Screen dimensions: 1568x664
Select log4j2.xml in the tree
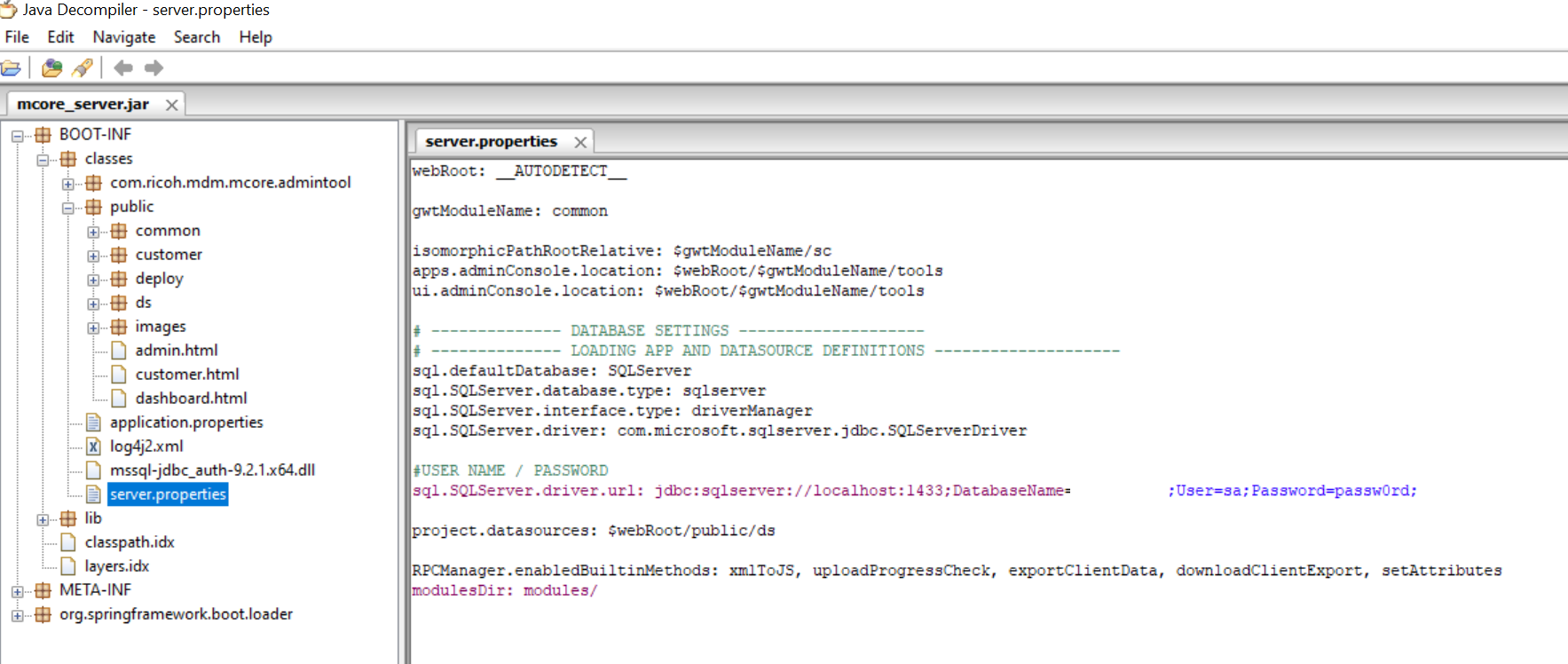[146, 447]
